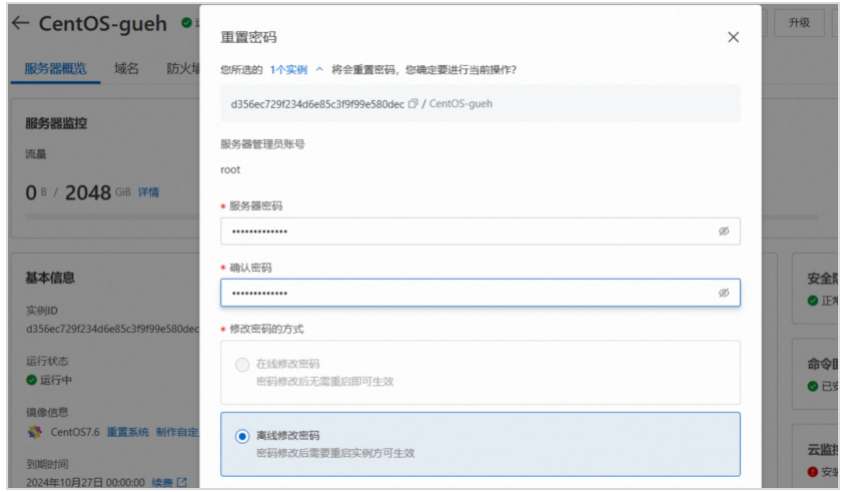Collapse the 1个实例 list chevron
Image resolution: width=842 pixels, height=492 pixels.
[x=319, y=70]
